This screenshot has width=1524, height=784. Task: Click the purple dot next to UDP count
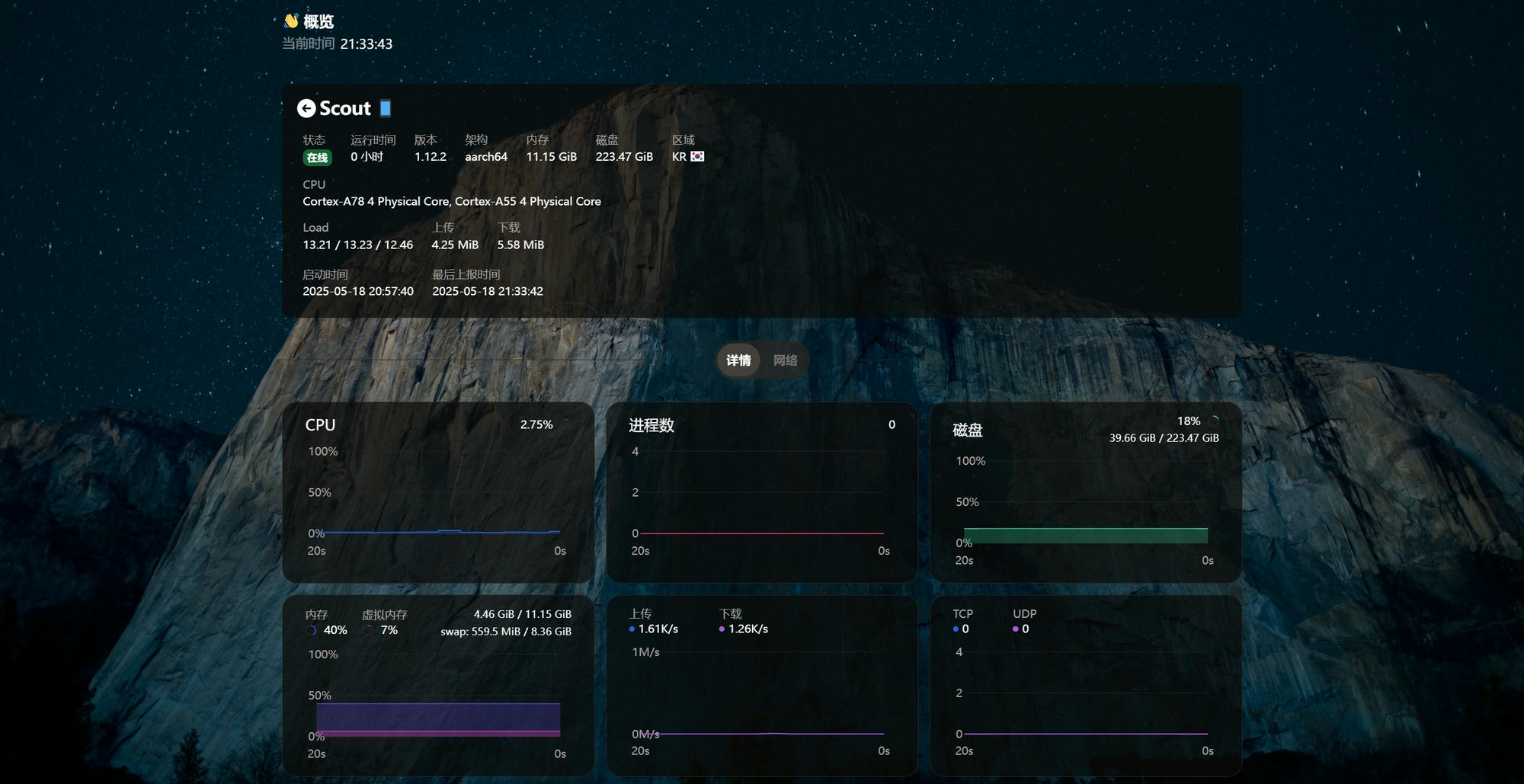point(1016,629)
